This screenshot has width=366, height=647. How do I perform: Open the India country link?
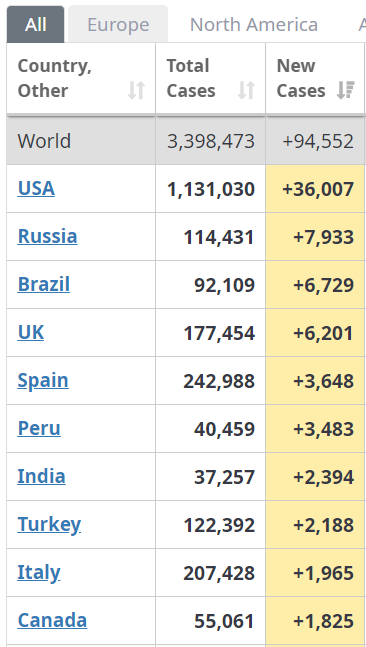[41, 476]
